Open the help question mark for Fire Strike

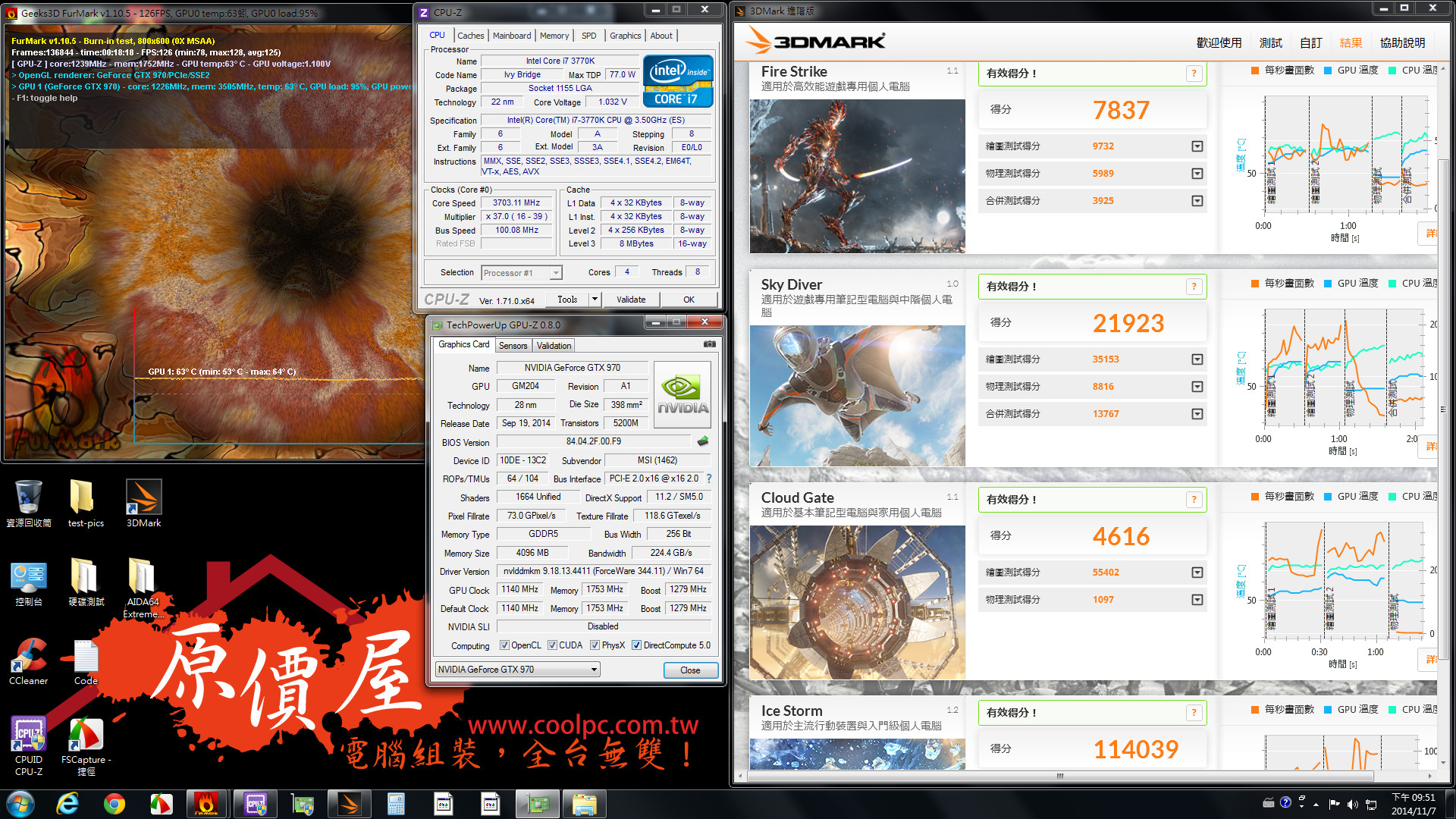click(x=1194, y=74)
